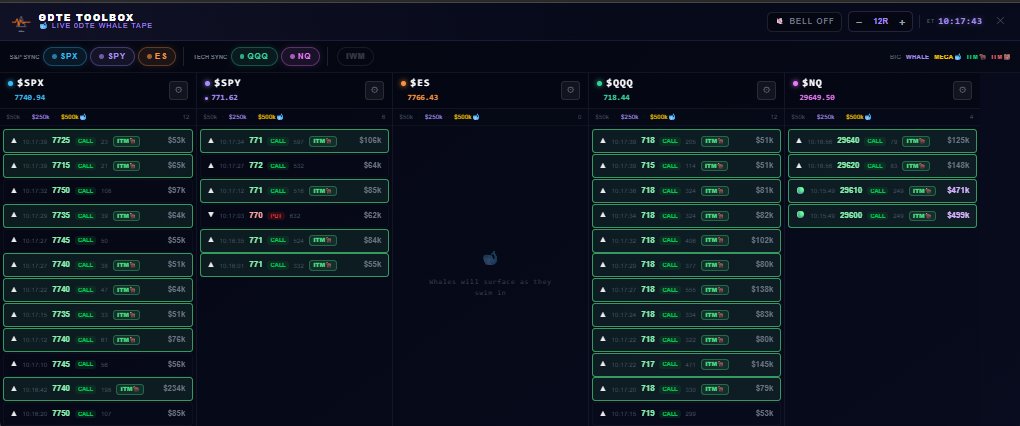This screenshot has height=426, width=1020.
Task: Click the SPY price 771.62
Action: pyautogui.click(x=224, y=98)
